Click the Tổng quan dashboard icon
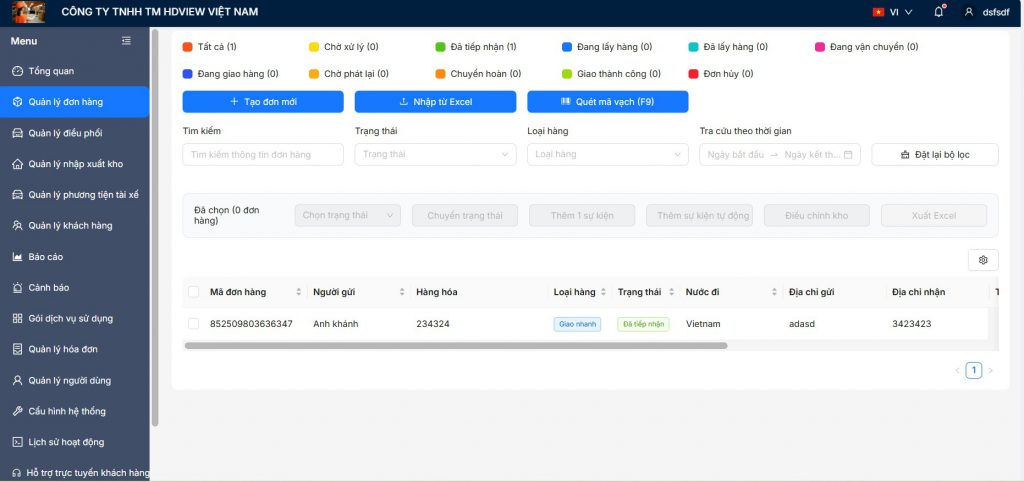The height and width of the screenshot is (482, 1024). pos(17,71)
